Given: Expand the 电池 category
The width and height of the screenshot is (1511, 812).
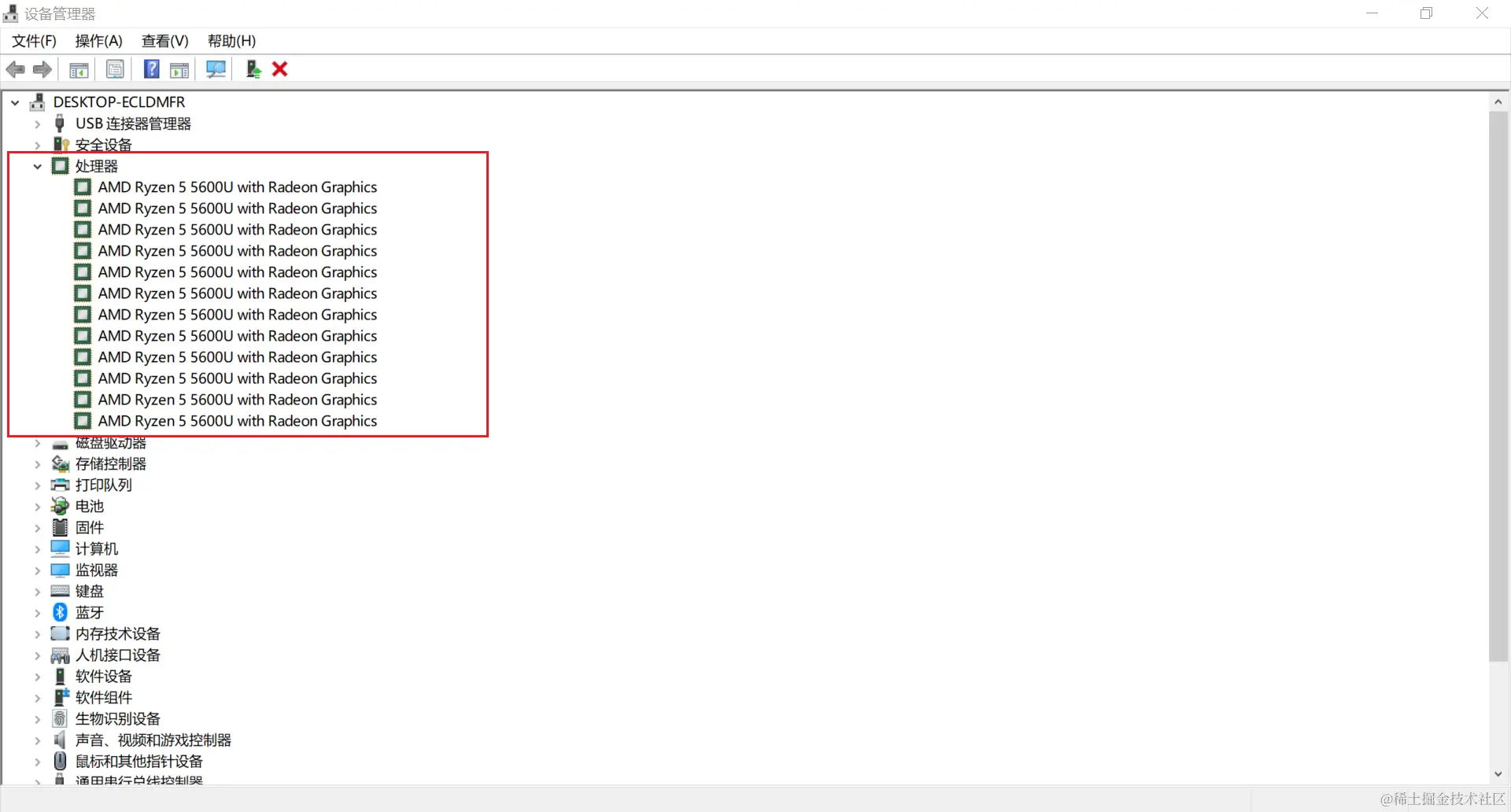Looking at the screenshot, I should pyautogui.click(x=37, y=506).
